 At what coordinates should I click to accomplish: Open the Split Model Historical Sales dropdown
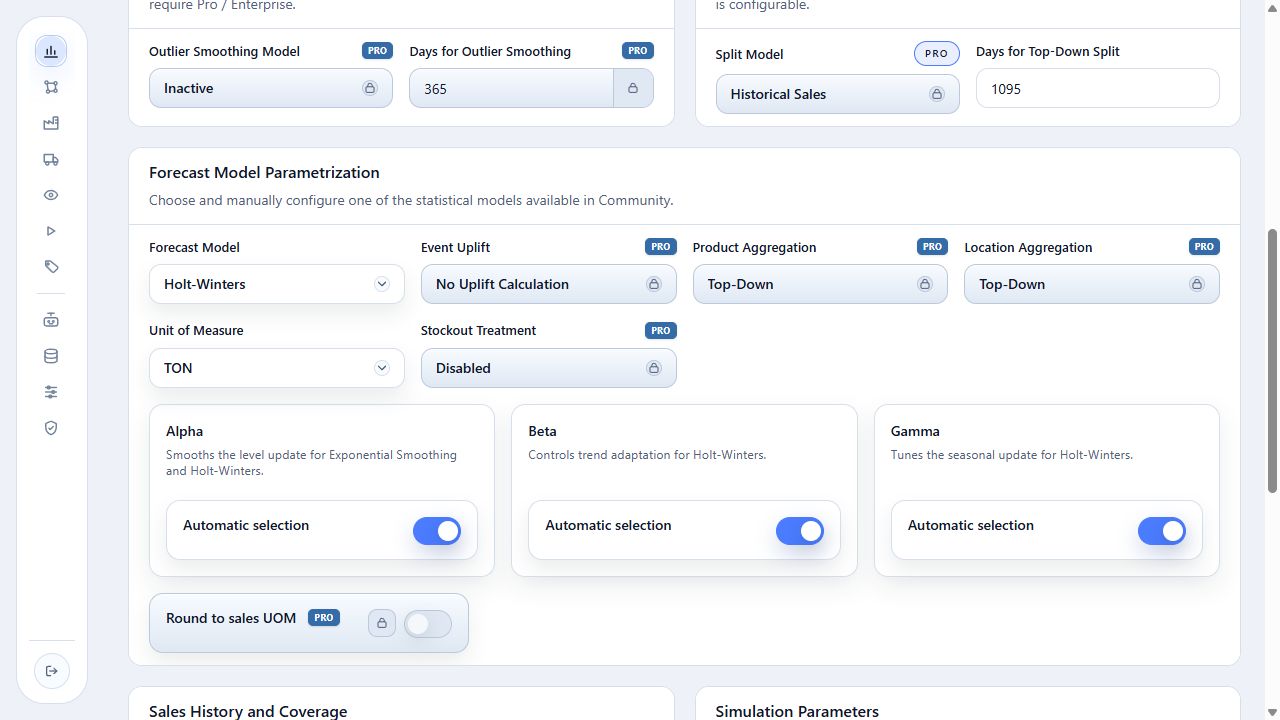tap(838, 94)
